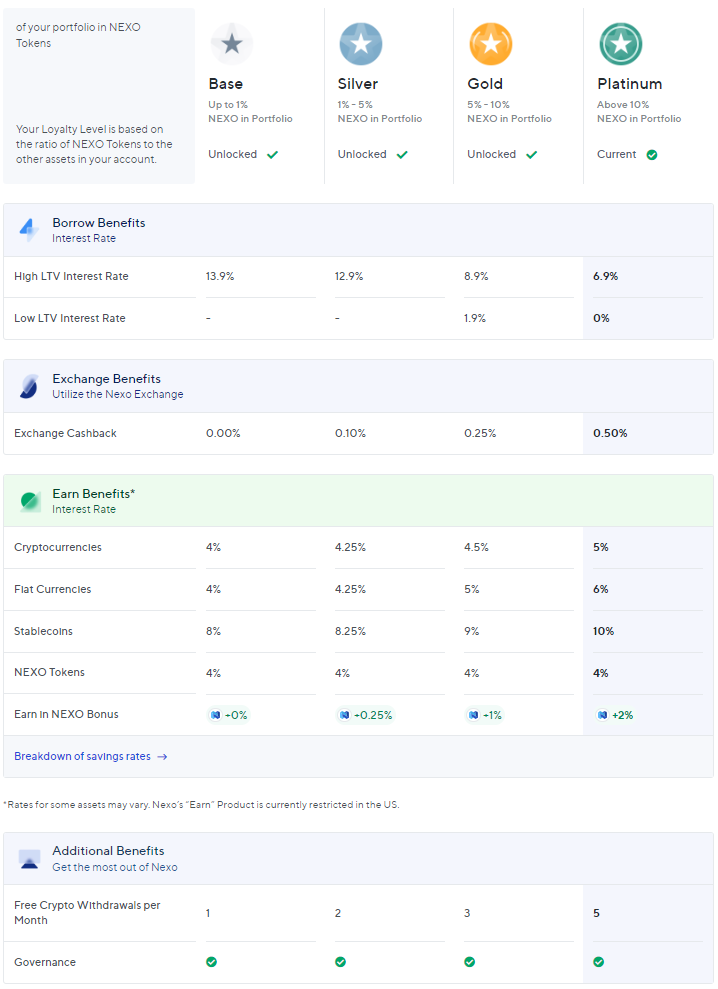The height and width of the screenshot is (989, 718).
Task: Click the Additional Benefits section title
Action: [x=109, y=851]
